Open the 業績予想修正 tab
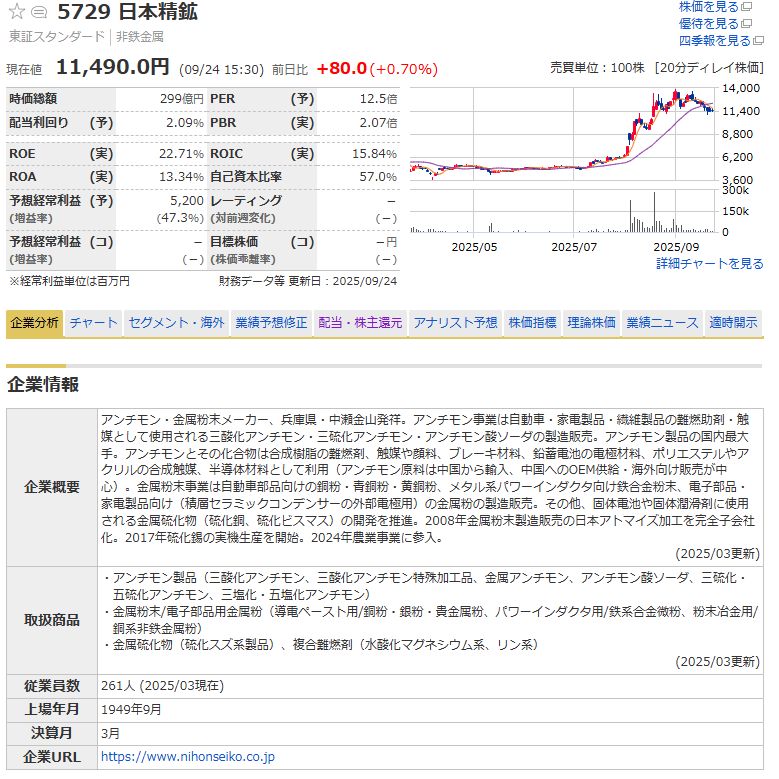The width and height of the screenshot is (779, 779). pos(271,323)
